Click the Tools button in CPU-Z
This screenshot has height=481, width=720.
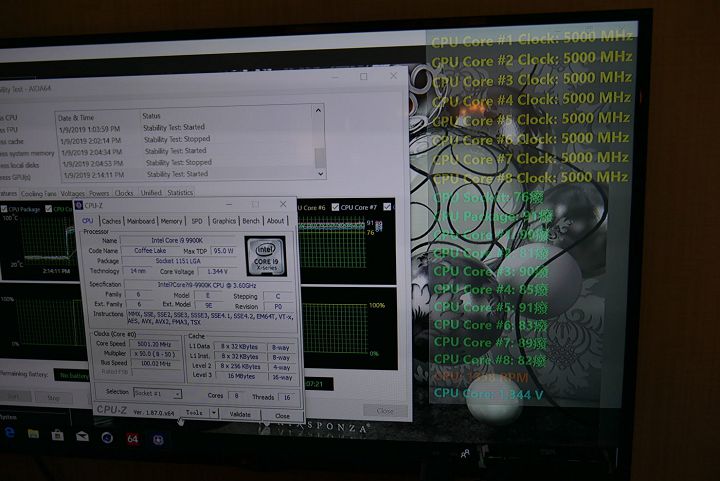coord(195,413)
